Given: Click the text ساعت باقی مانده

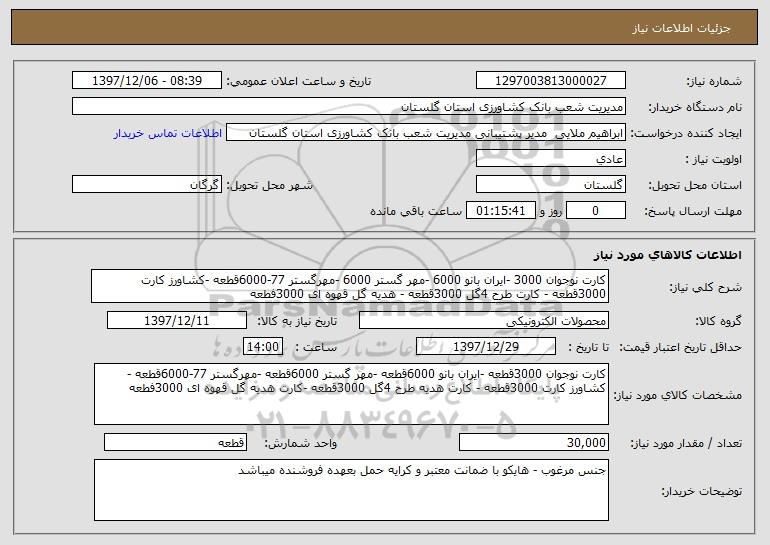Looking at the screenshot, I should 416,211.
